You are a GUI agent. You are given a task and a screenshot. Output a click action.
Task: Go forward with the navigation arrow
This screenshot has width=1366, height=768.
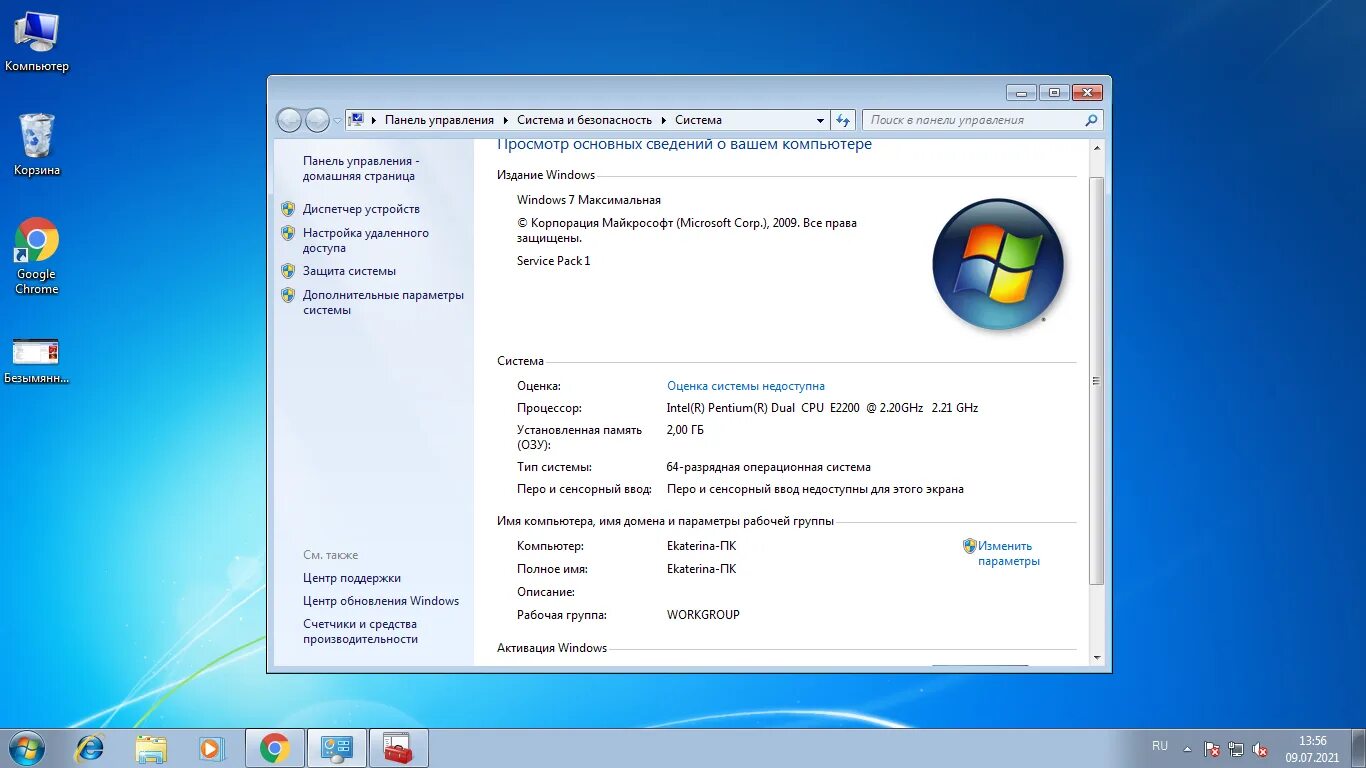click(317, 120)
